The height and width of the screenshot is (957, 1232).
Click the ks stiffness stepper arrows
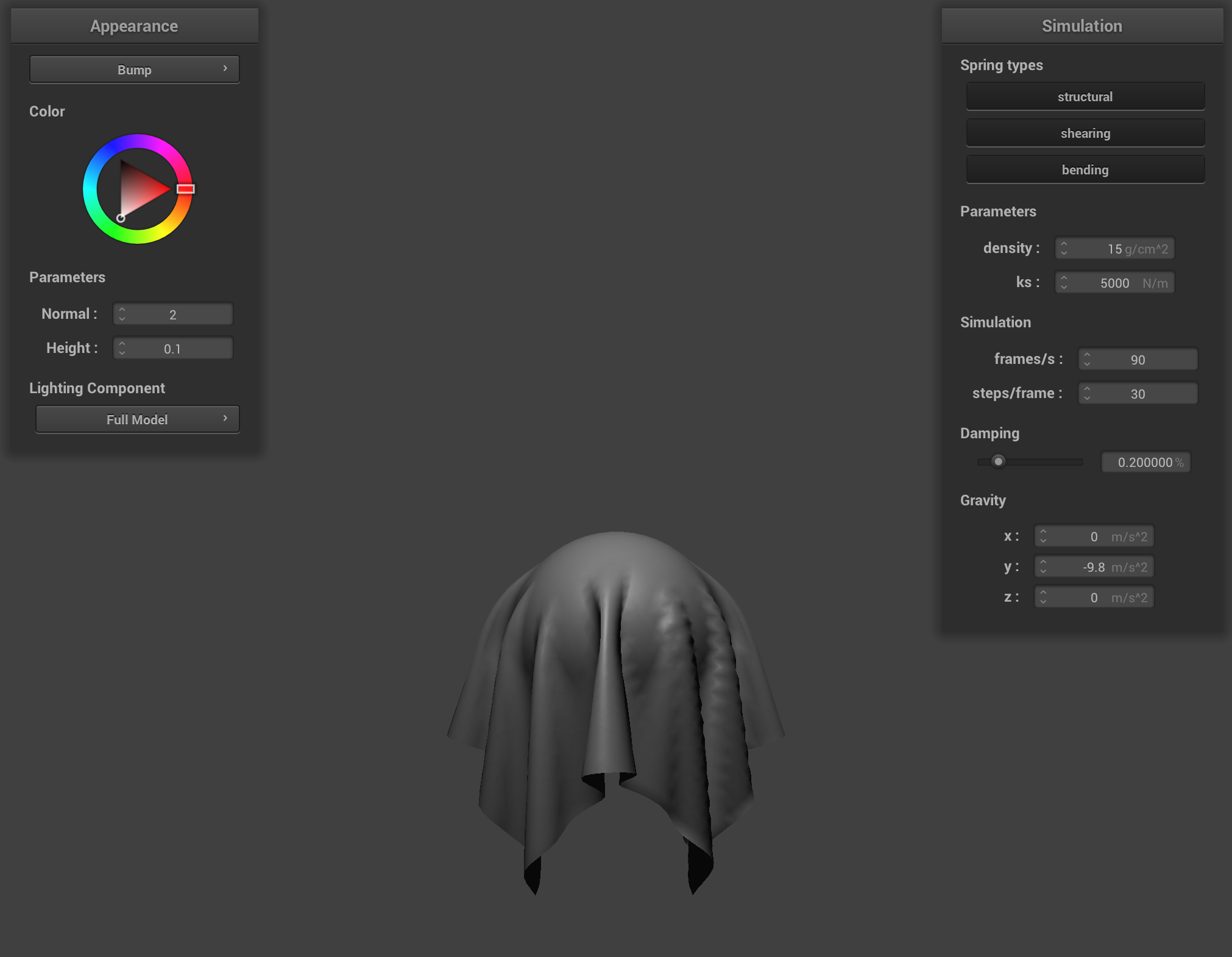[x=1064, y=282]
